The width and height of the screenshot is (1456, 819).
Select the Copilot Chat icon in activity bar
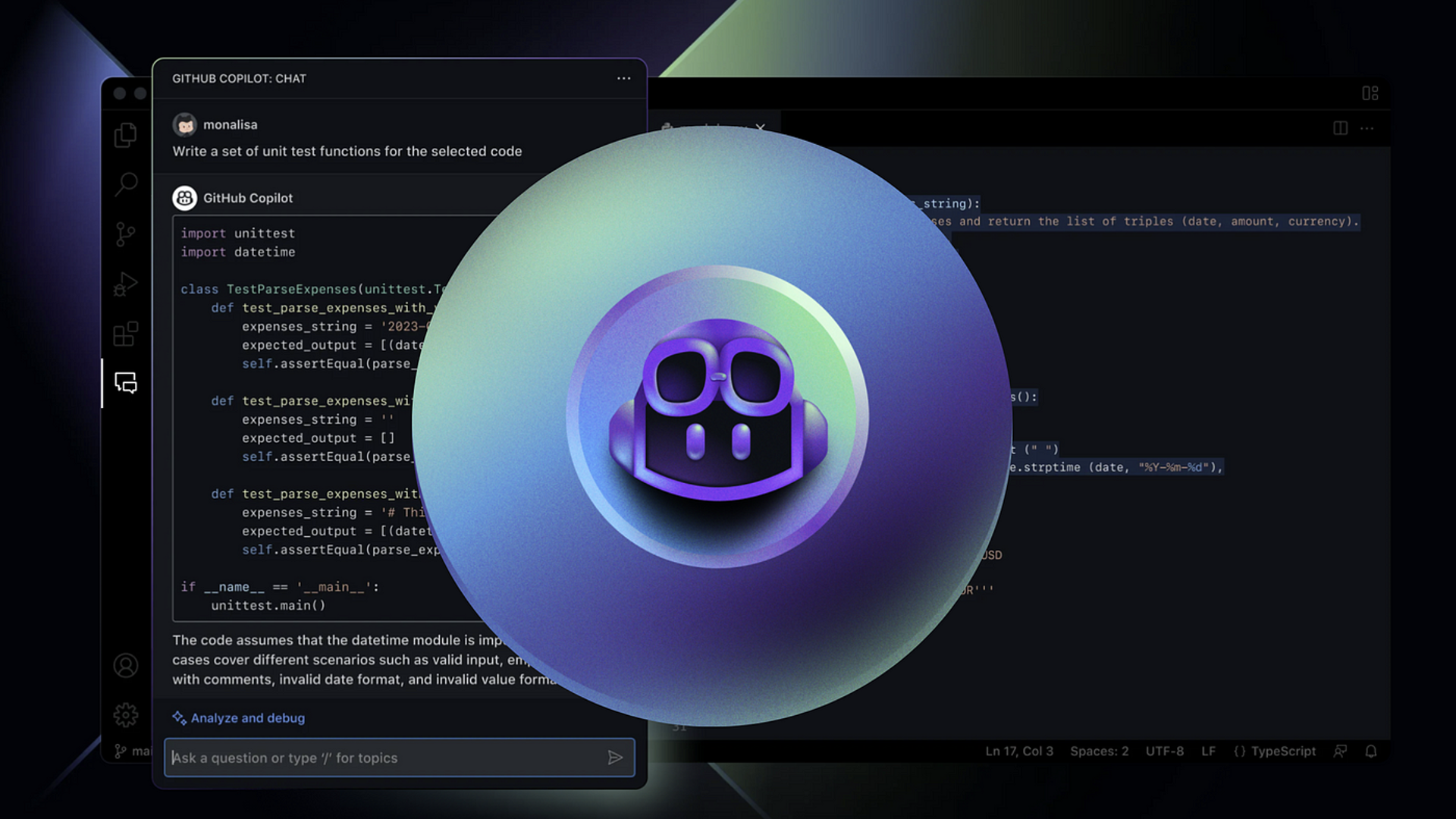[126, 382]
